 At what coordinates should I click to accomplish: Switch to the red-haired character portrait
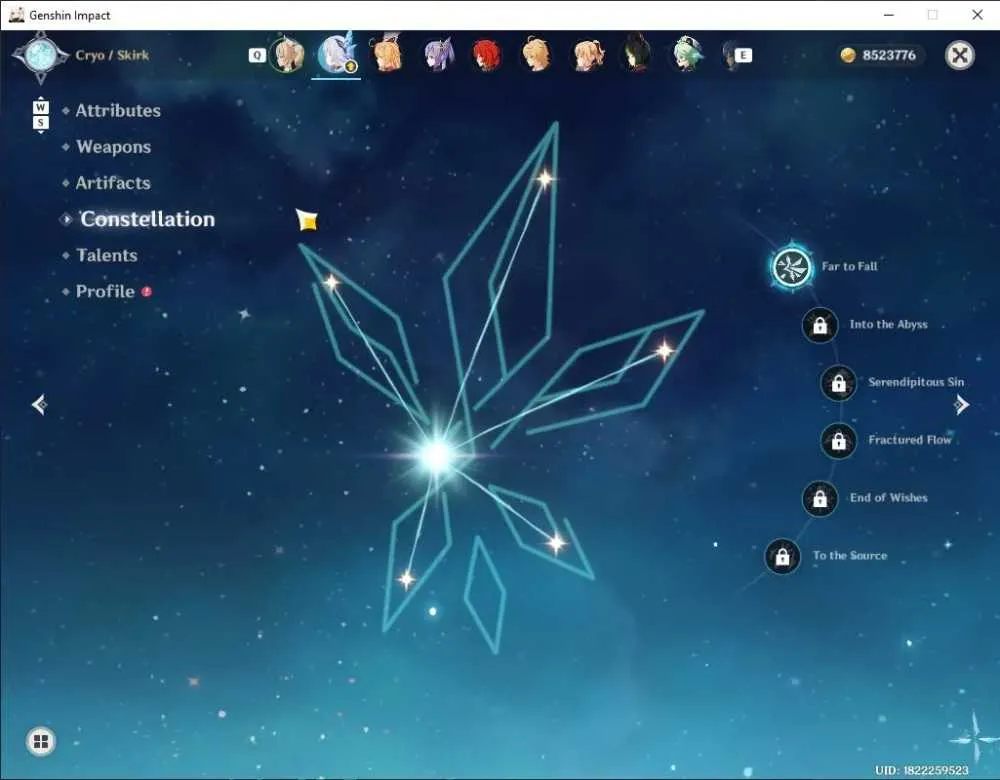click(487, 55)
